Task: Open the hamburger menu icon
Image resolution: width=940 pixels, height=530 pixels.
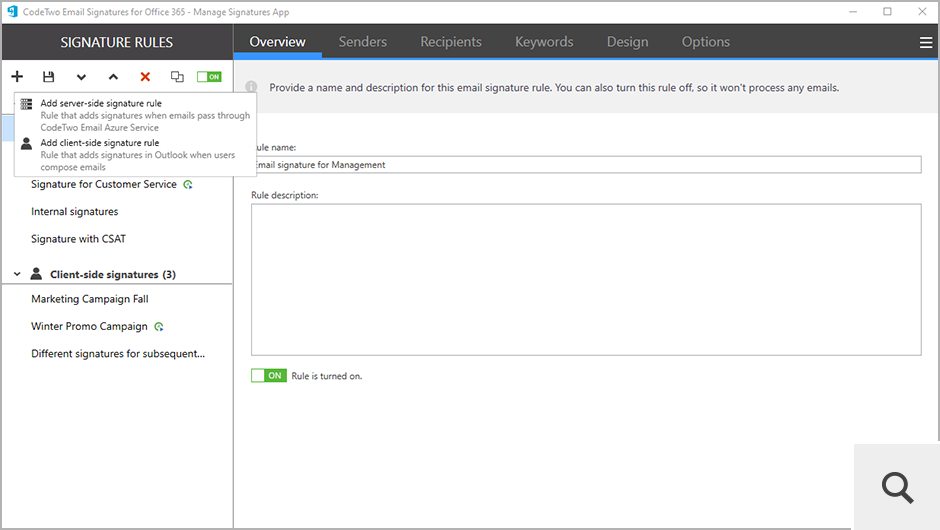Action: tap(926, 43)
